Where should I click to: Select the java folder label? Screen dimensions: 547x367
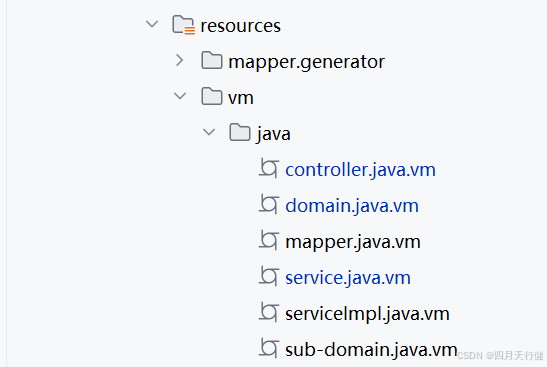[273, 134]
